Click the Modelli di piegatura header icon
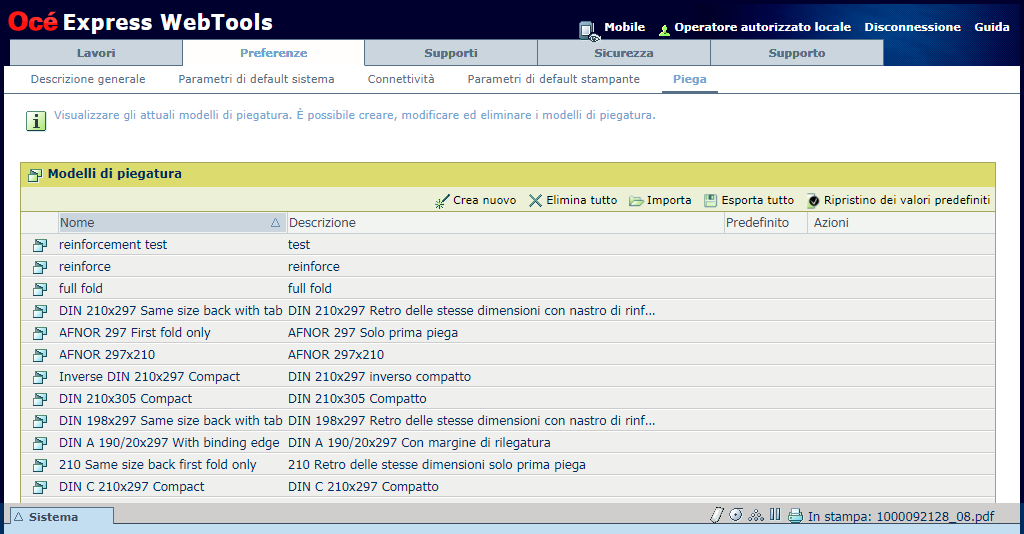 35,175
